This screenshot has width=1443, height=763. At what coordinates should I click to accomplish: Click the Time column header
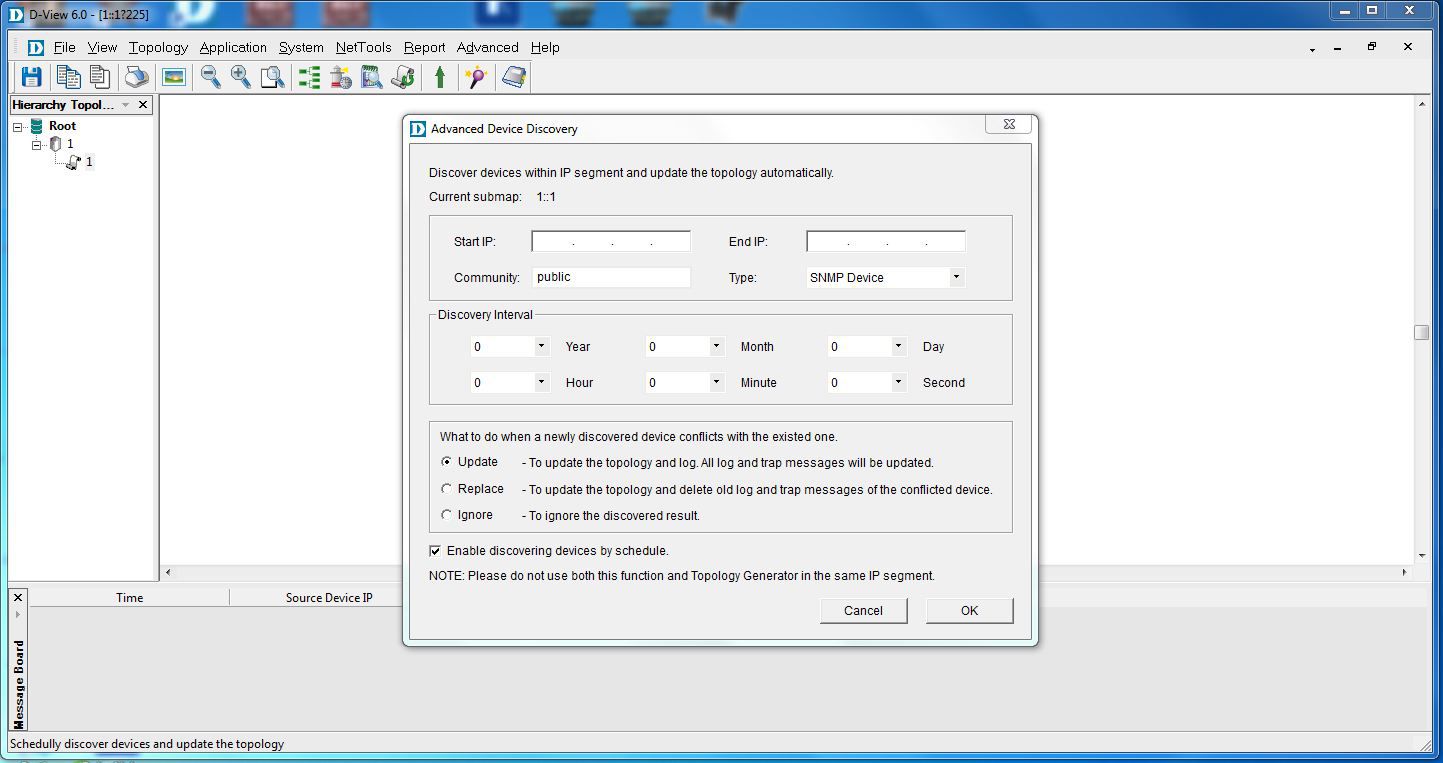tap(130, 598)
